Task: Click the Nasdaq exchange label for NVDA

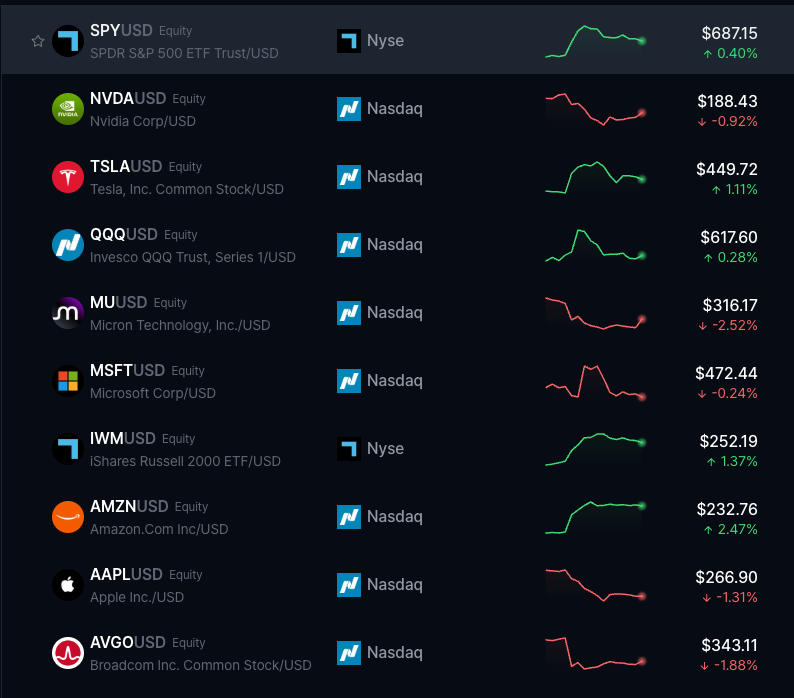Action: click(x=394, y=109)
